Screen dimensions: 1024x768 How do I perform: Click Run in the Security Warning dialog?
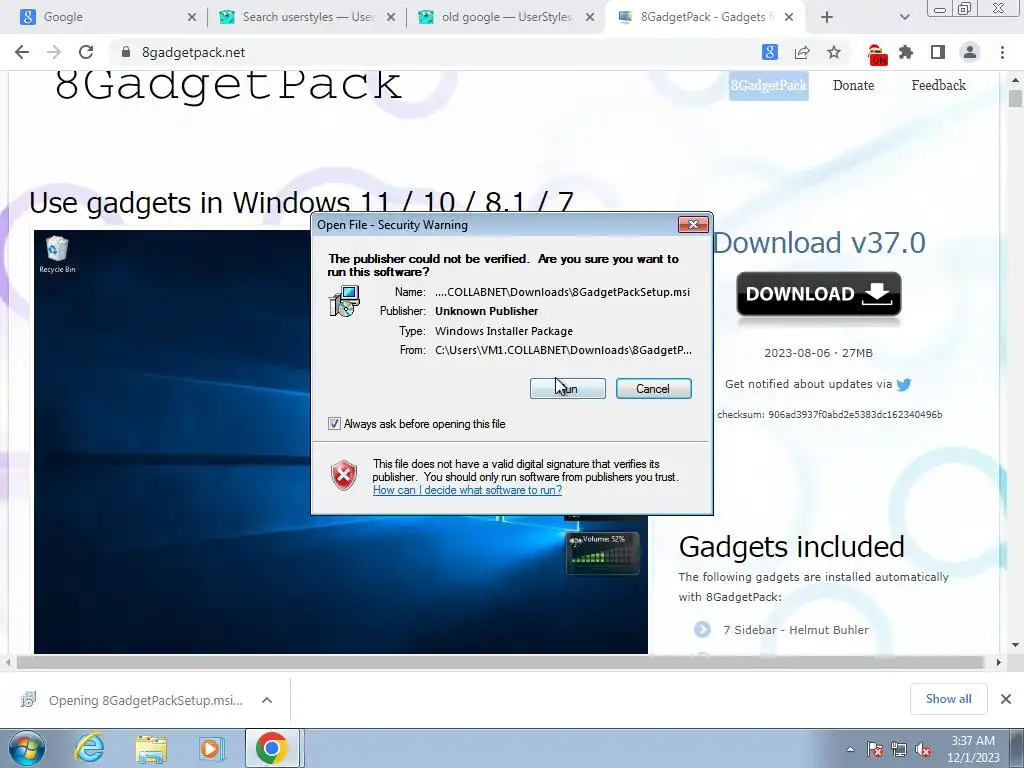tap(568, 389)
